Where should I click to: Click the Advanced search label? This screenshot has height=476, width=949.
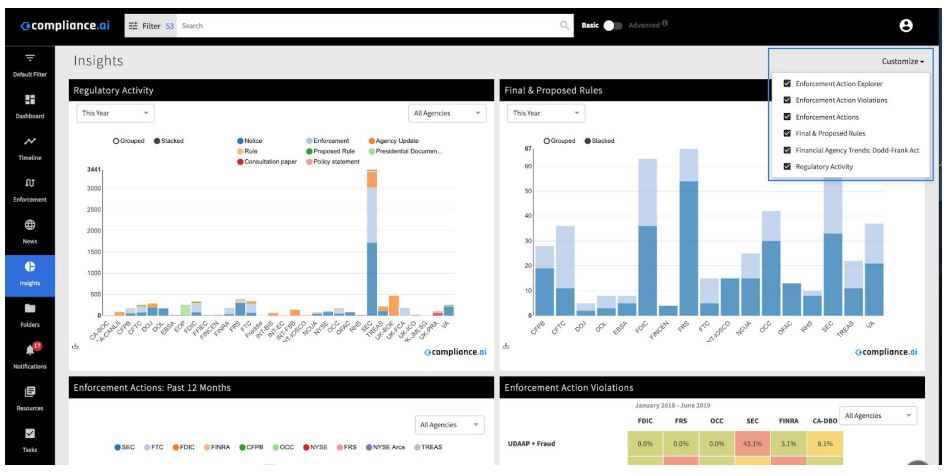click(644, 25)
